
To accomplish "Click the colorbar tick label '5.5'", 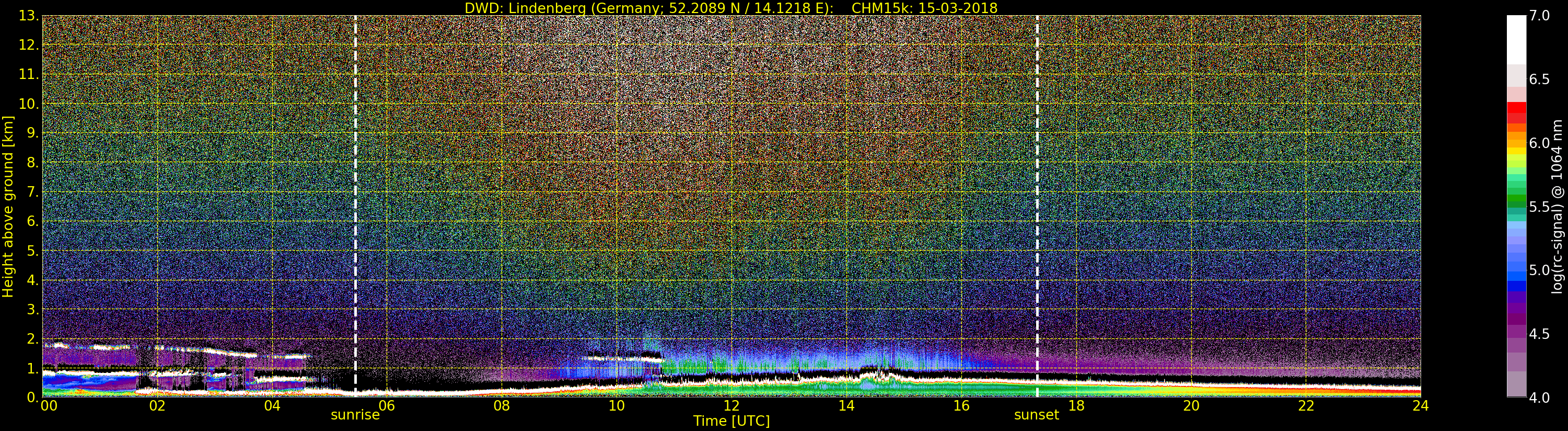I will [x=1539, y=207].
